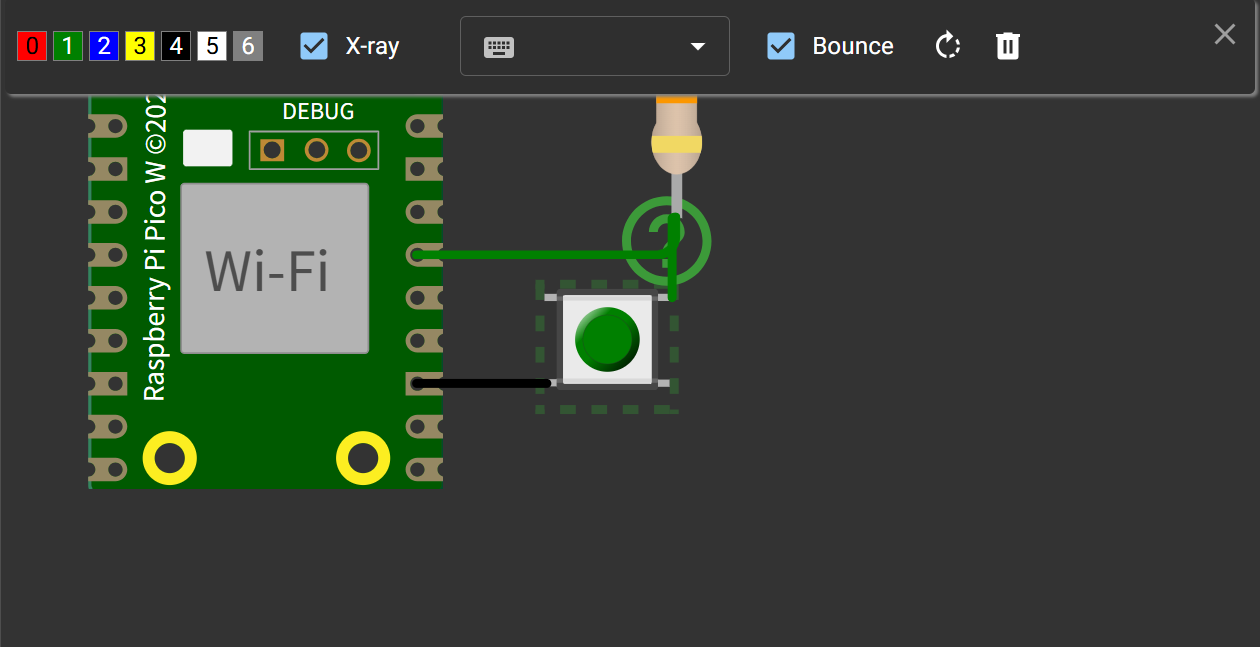This screenshot has width=1260, height=647.
Task: Click the X-ray label text
Action: (x=373, y=46)
